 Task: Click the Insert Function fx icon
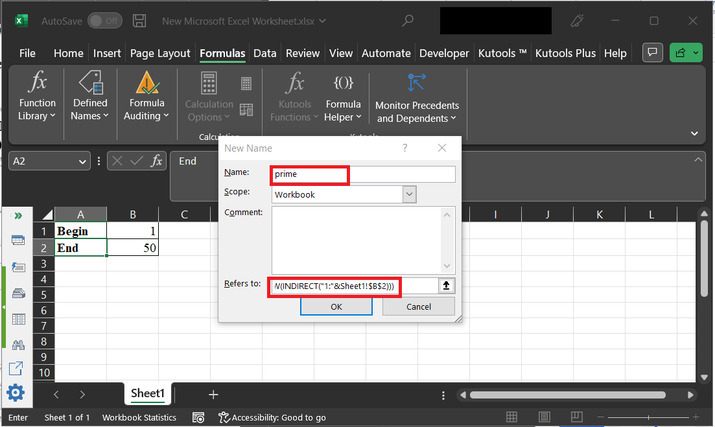tap(156, 161)
